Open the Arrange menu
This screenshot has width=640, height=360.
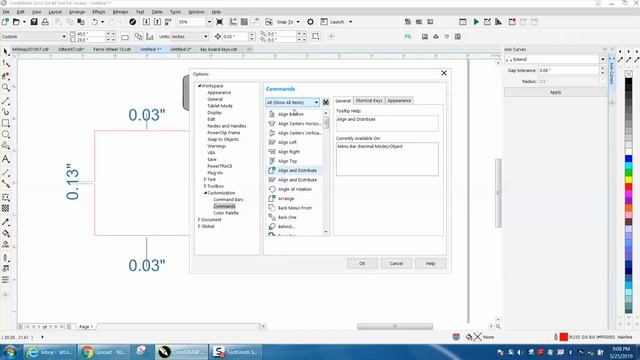coord(77,12)
